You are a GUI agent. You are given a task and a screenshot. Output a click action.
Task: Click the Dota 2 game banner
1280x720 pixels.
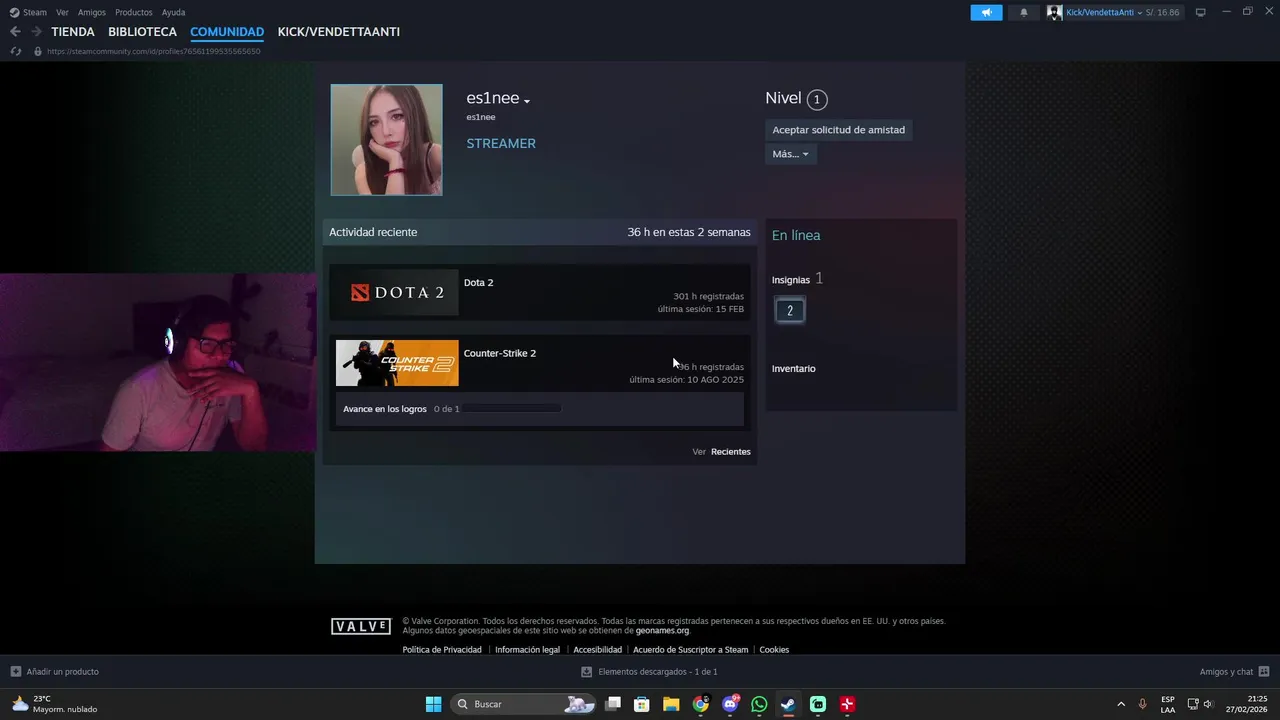pos(397,293)
